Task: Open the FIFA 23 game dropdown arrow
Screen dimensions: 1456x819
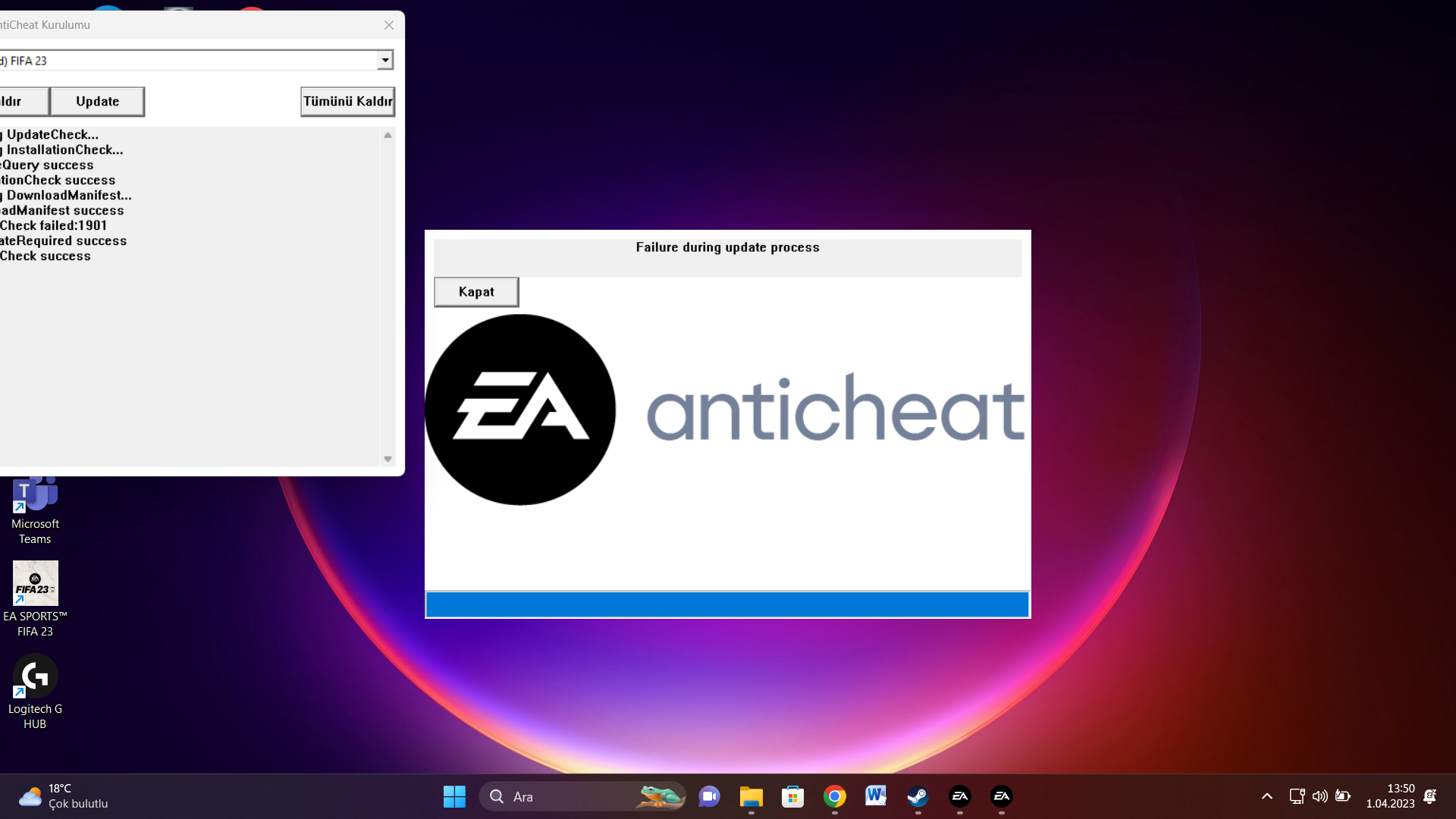Action: click(x=385, y=60)
